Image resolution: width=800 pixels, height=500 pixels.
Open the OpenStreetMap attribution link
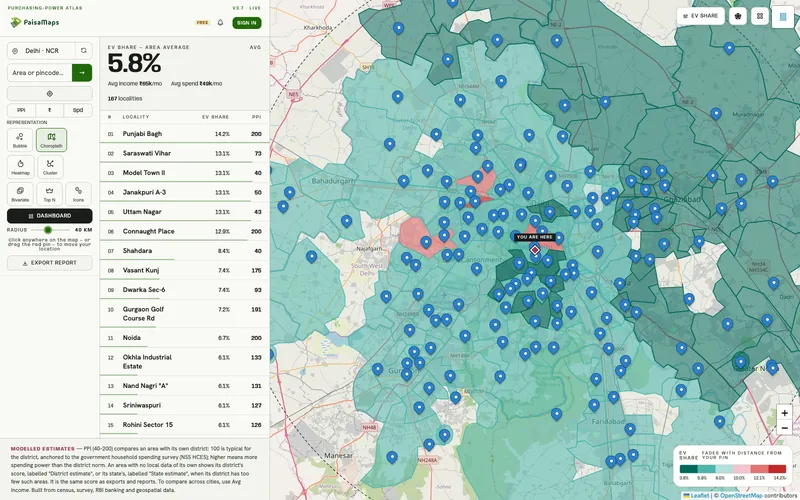point(741,495)
